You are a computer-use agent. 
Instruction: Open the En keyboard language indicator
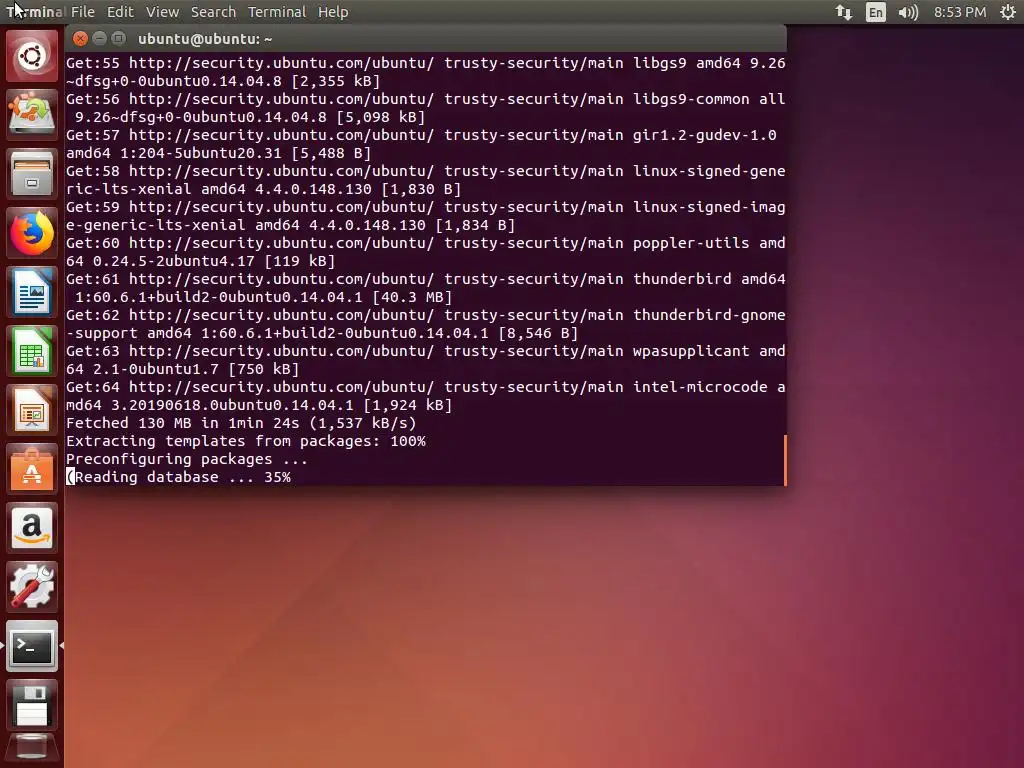876,12
